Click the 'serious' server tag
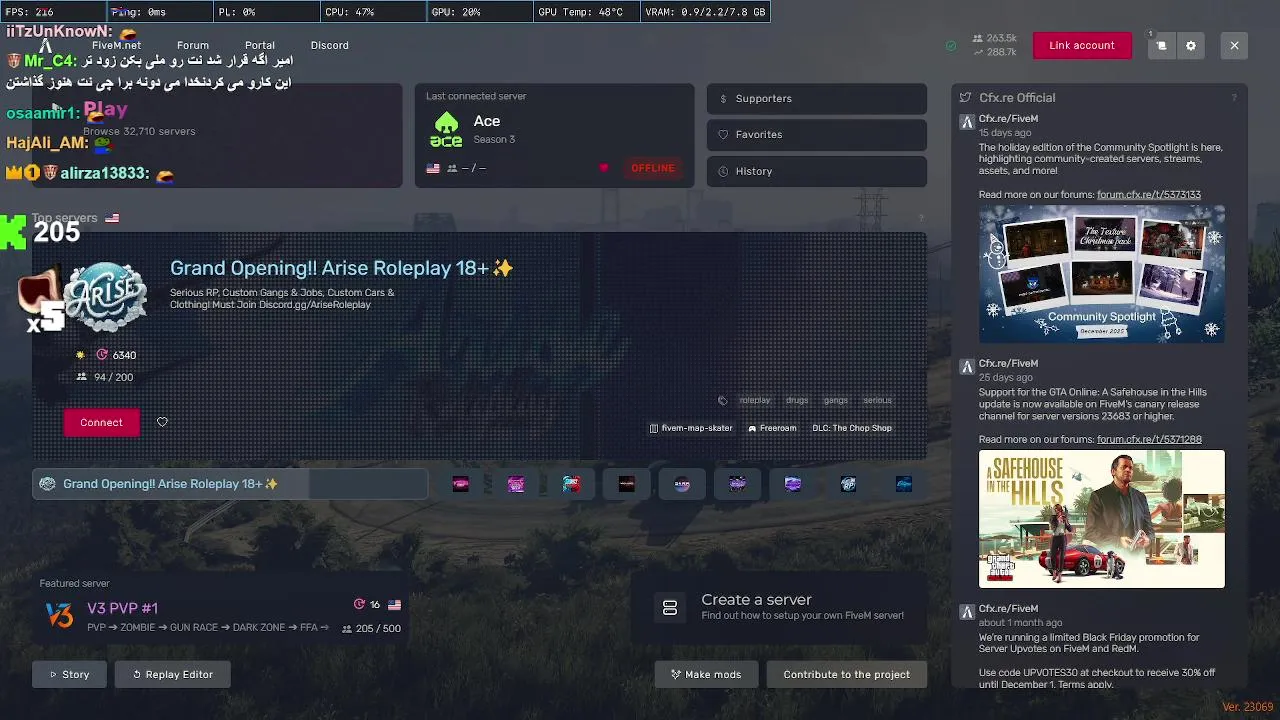 [877, 401]
